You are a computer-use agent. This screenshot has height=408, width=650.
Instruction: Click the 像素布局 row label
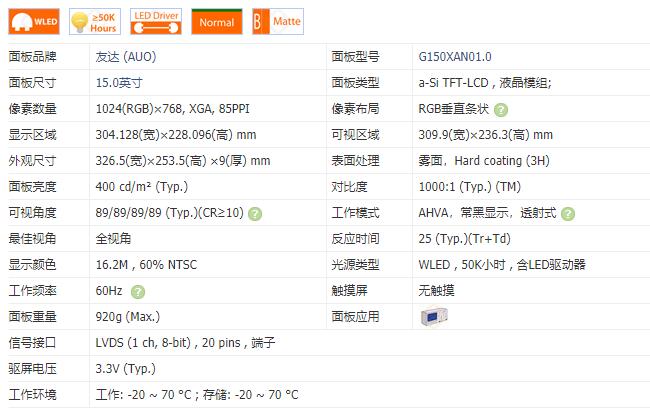355,109
